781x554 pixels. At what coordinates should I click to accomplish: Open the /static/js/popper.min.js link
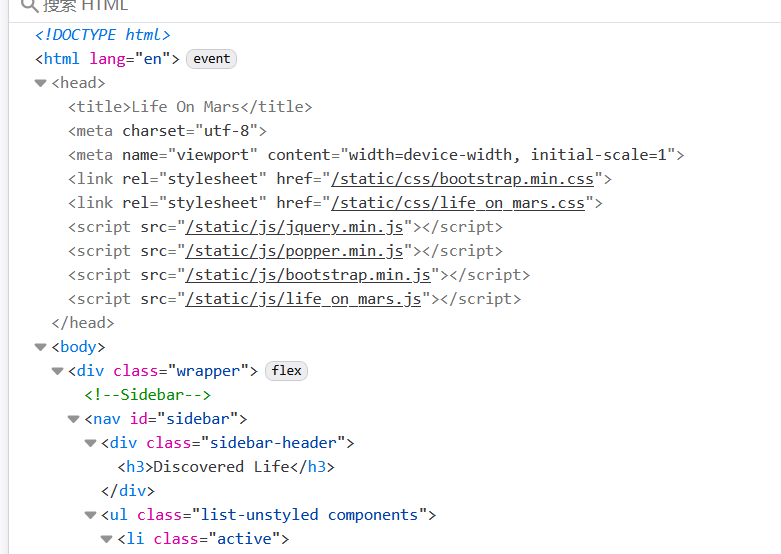click(x=294, y=251)
